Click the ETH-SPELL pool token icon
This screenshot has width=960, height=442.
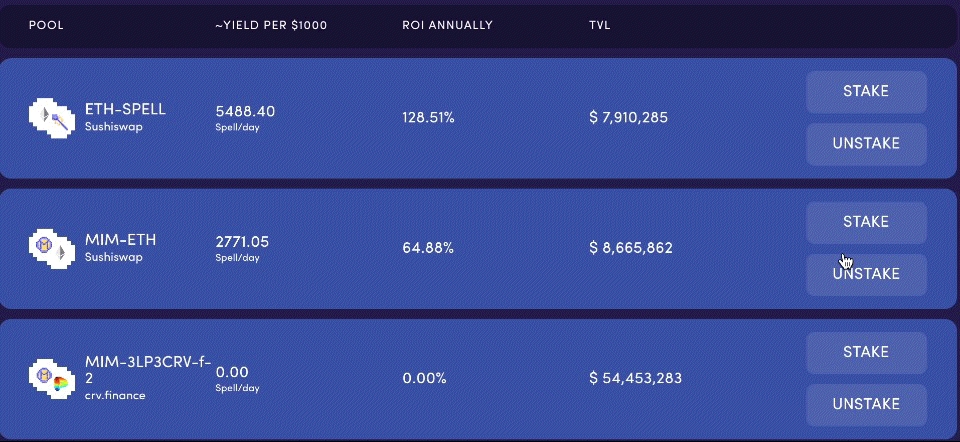[52, 118]
